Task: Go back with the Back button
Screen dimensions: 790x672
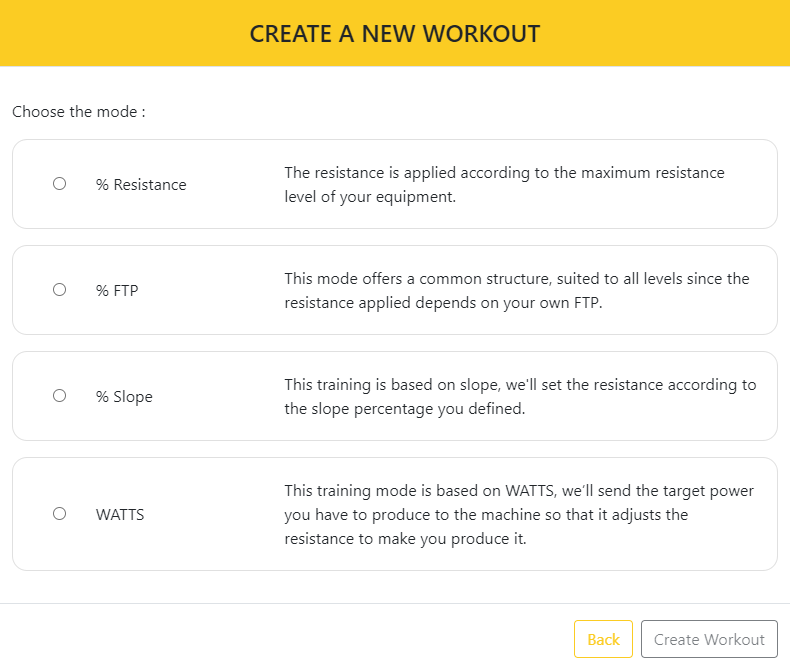Action: (603, 639)
